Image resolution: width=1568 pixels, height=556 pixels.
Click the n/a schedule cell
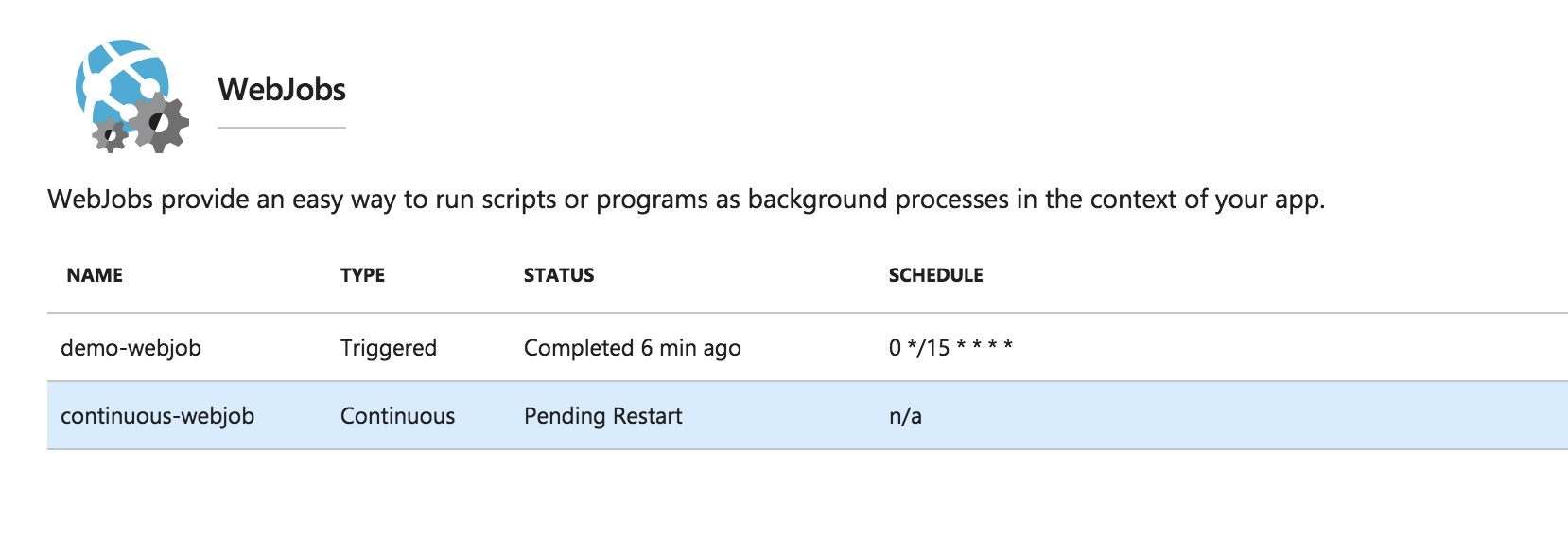click(x=905, y=416)
